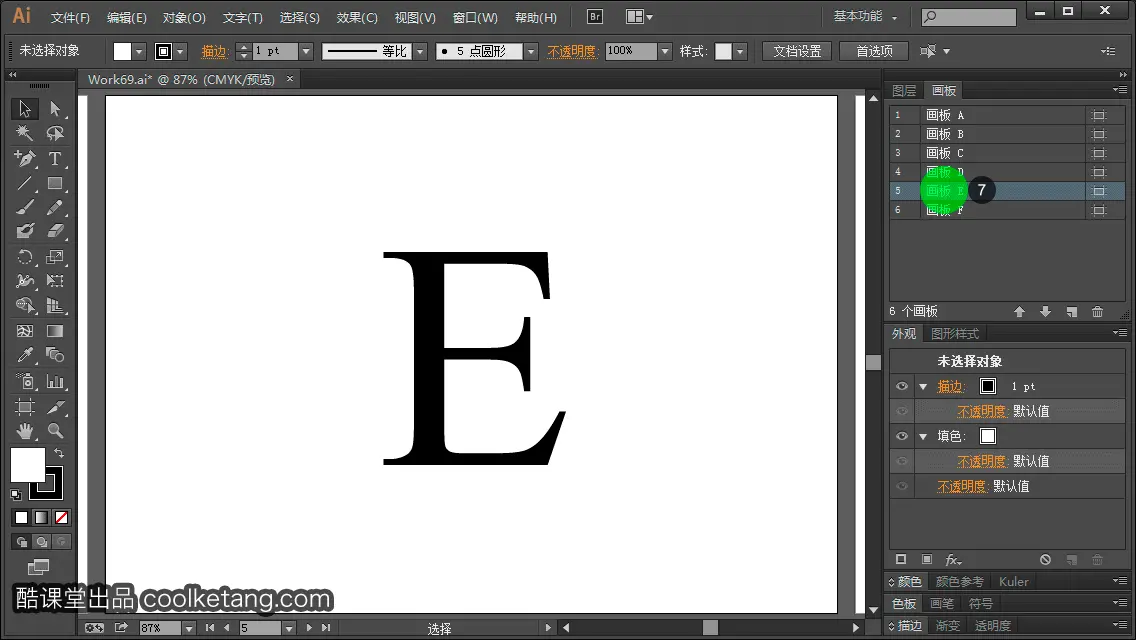The image size is (1136, 640).
Task: Open the 效果(C) menu
Action: (x=357, y=17)
